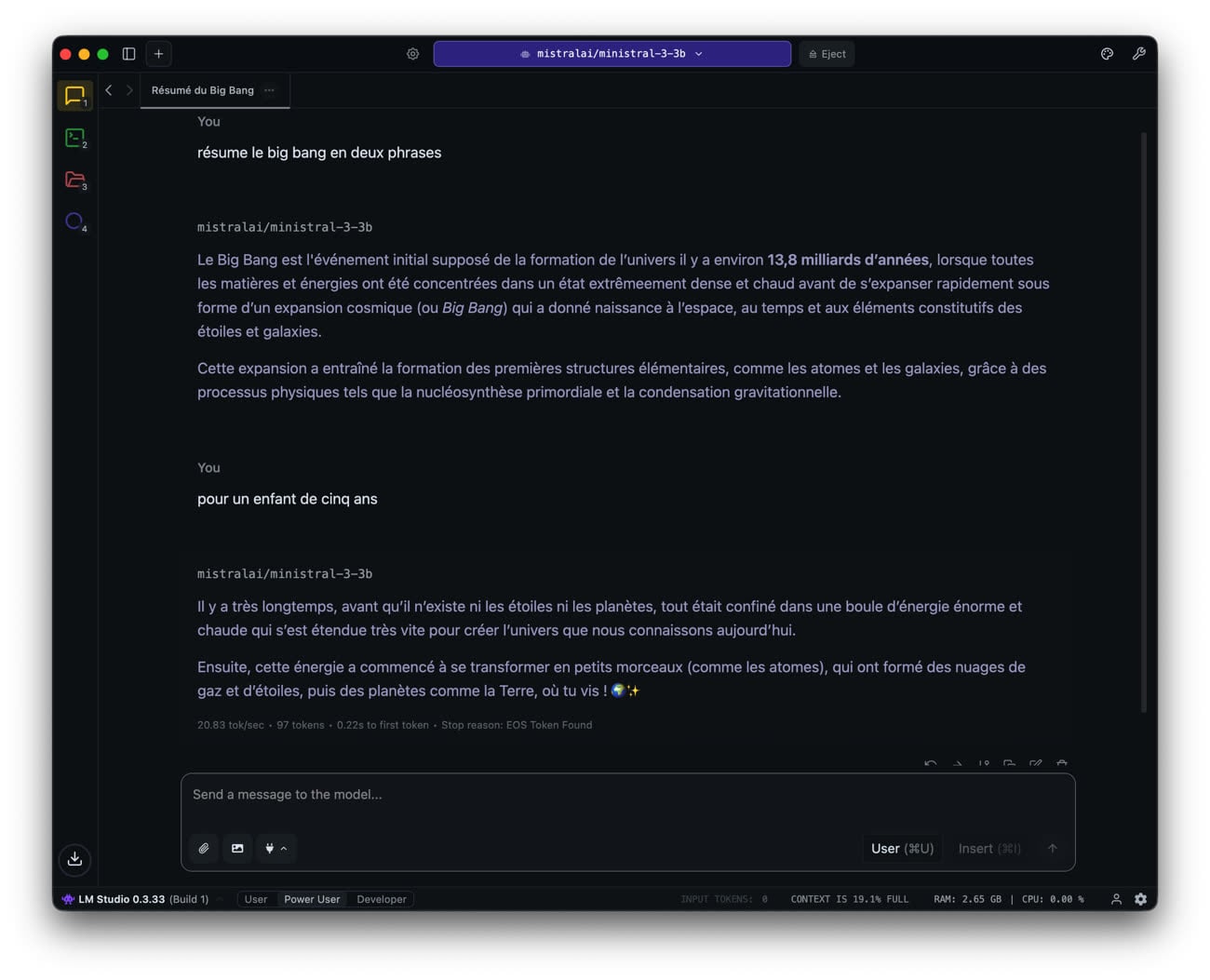This screenshot has height=980, width=1210.
Task: Switch to User mode
Action: pos(255,899)
